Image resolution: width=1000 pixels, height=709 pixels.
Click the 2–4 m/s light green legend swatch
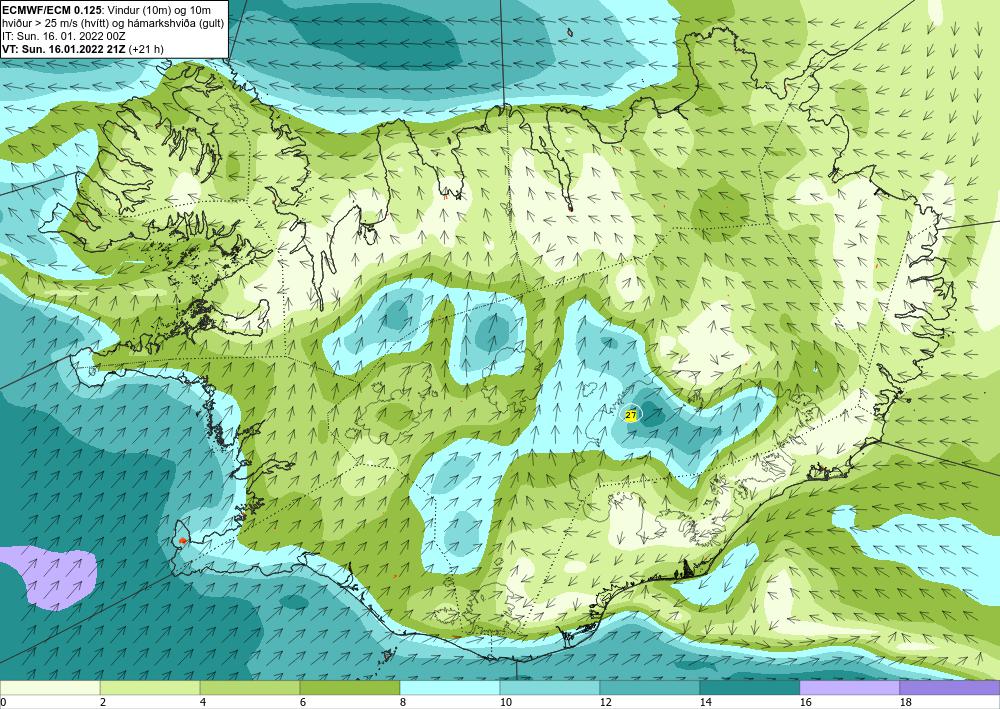pyautogui.click(x=150, y=688)
